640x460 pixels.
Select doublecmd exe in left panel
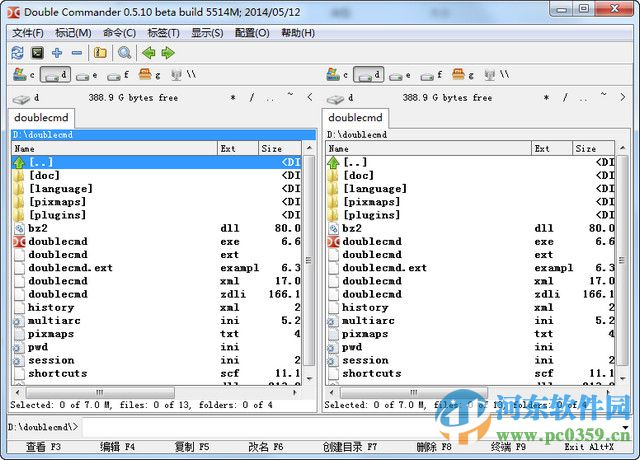click(157, 241)
